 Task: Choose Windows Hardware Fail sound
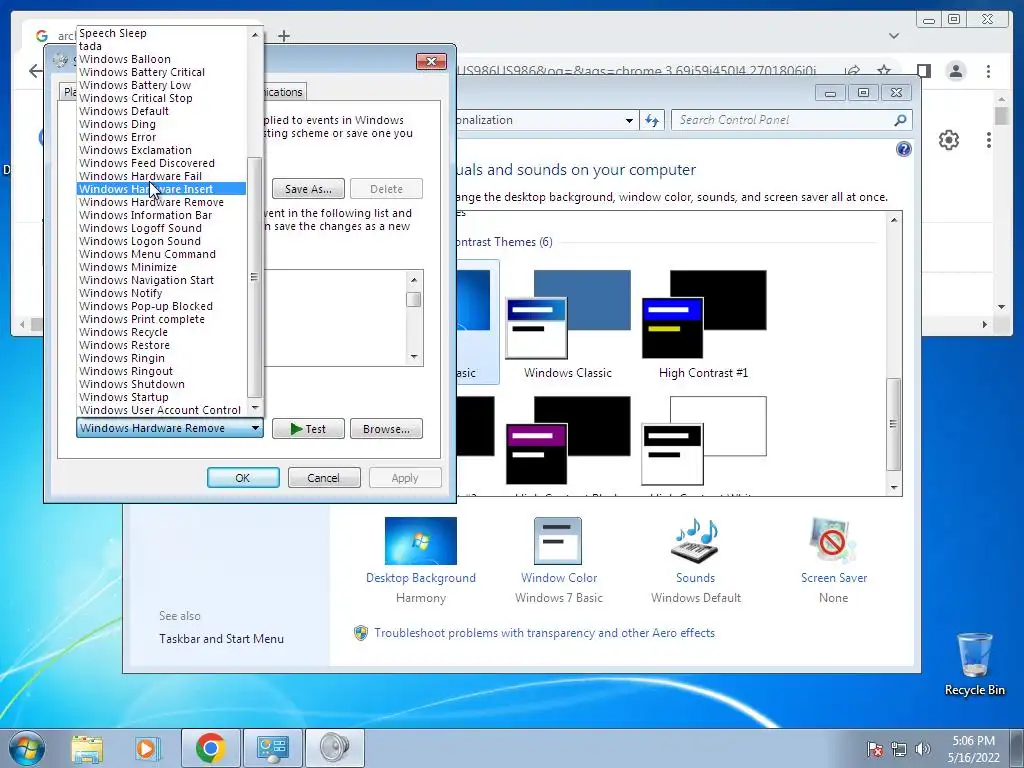(161, 176)
